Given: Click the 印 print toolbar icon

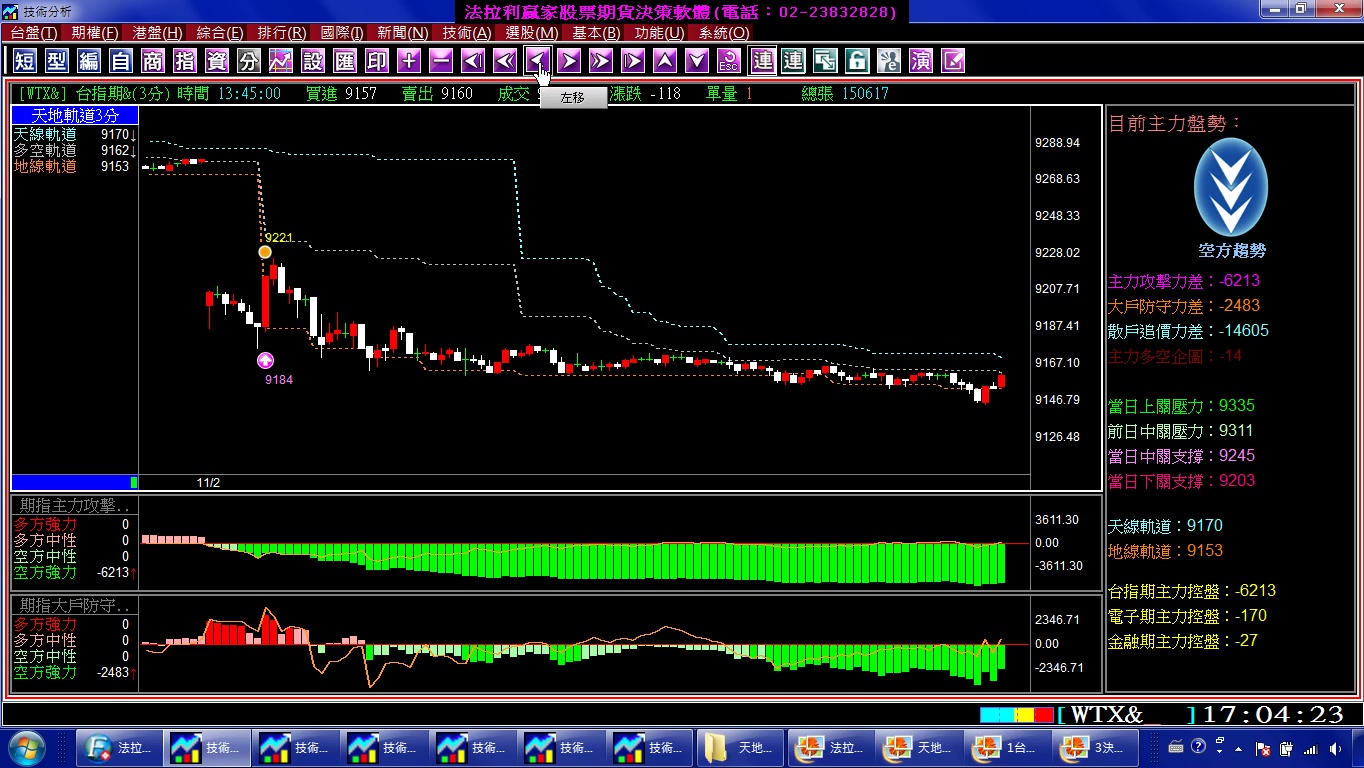Looking at the screenshot, I should pyautogui.click(x=377, y=61).
